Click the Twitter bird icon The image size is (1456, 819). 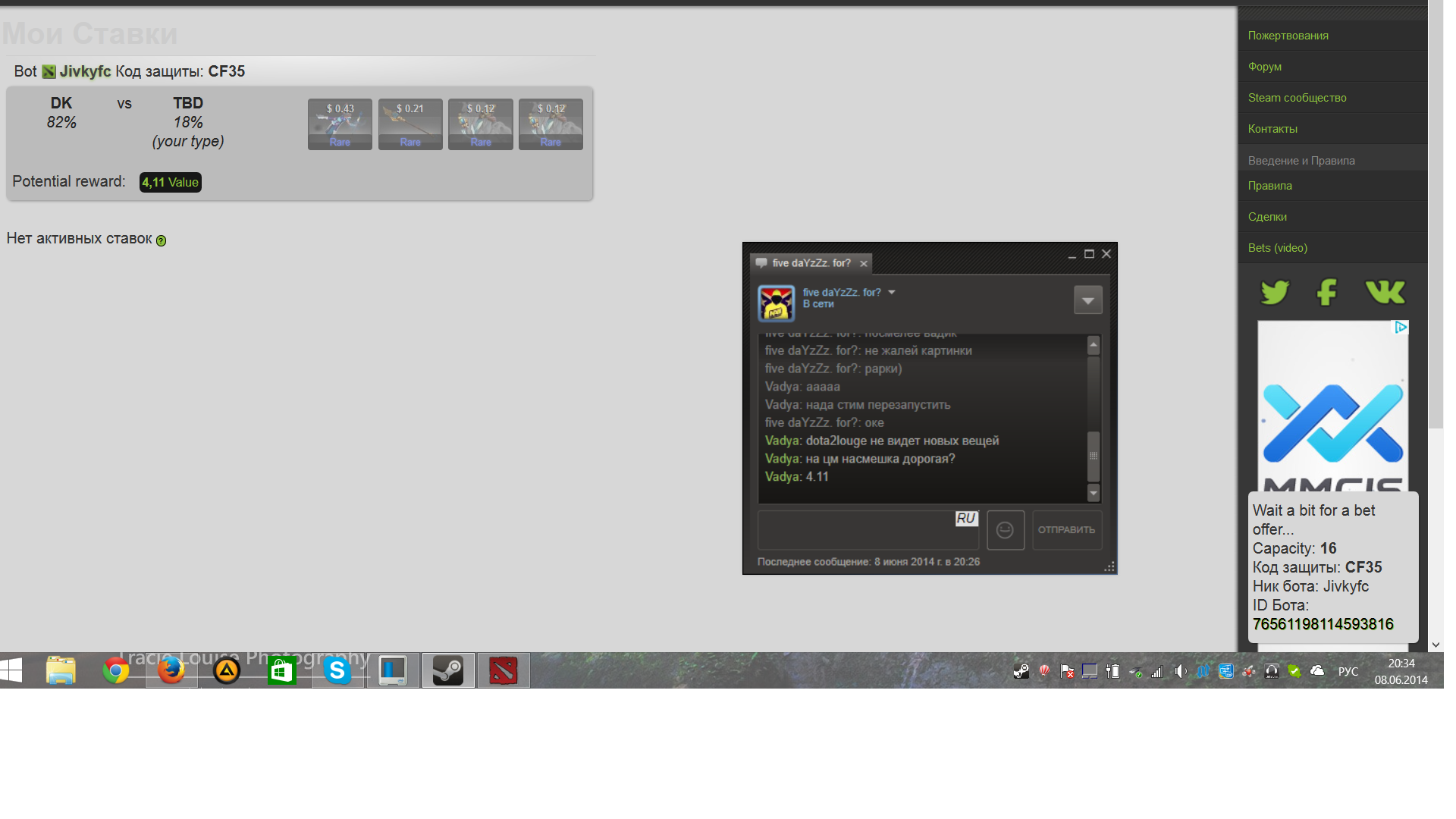click(1275, 292)
